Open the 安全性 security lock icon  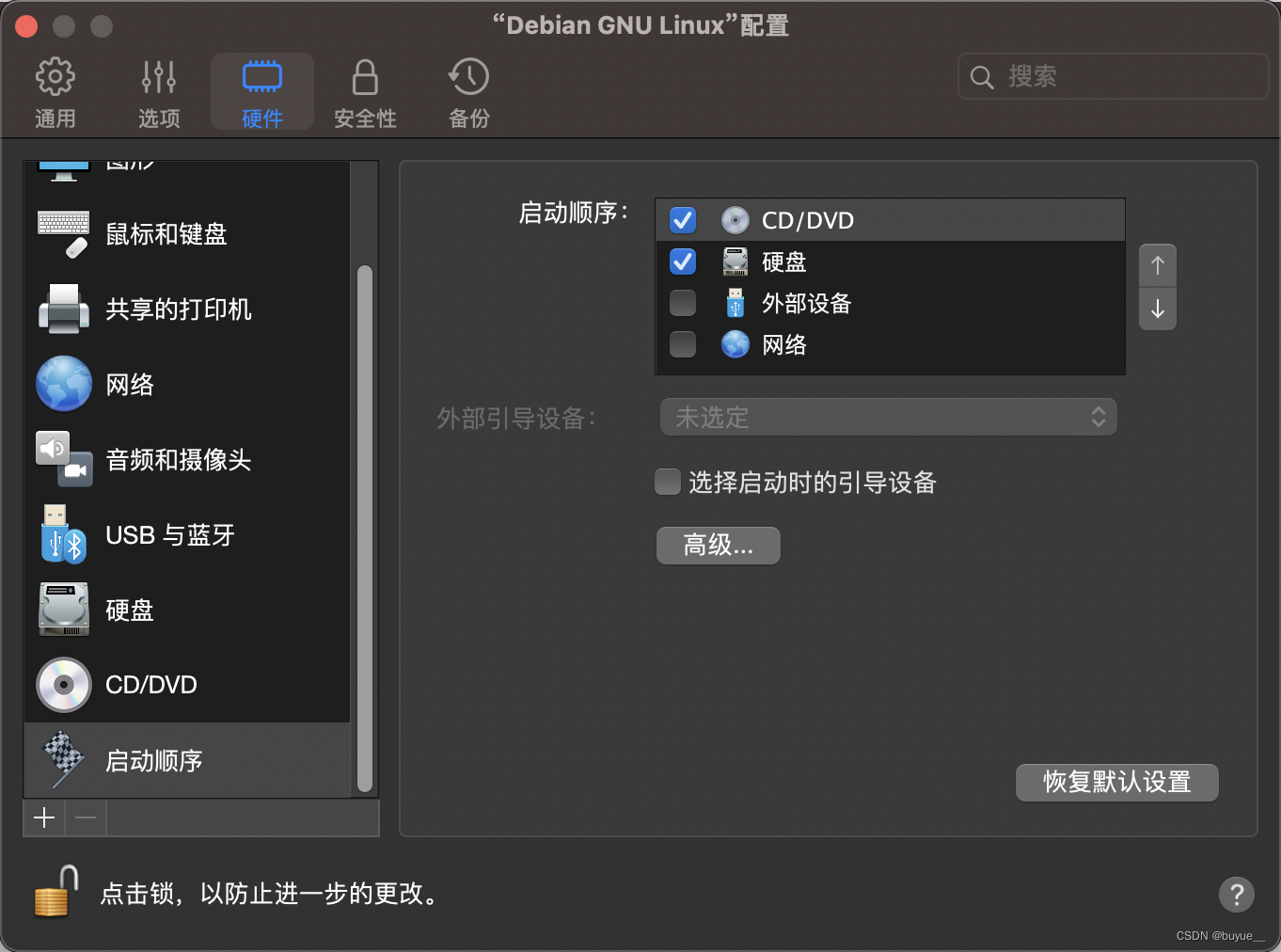365,77
